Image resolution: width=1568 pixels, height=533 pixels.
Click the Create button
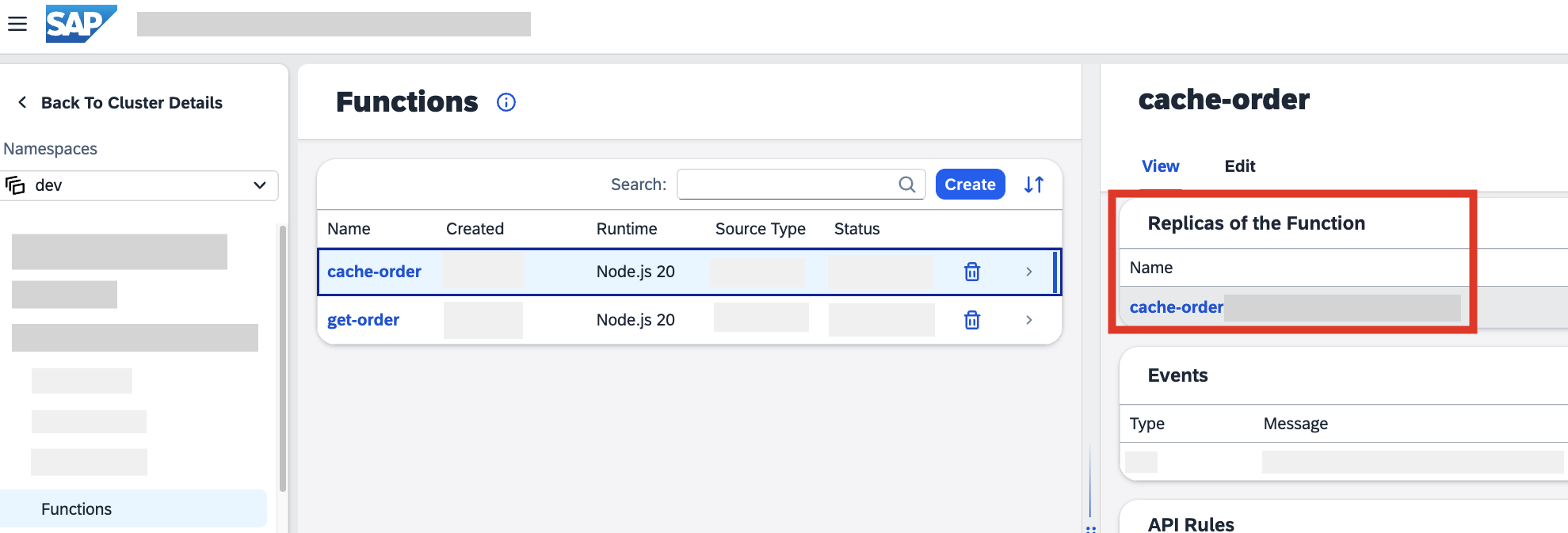pyautogui.click(x=971, y=185)
